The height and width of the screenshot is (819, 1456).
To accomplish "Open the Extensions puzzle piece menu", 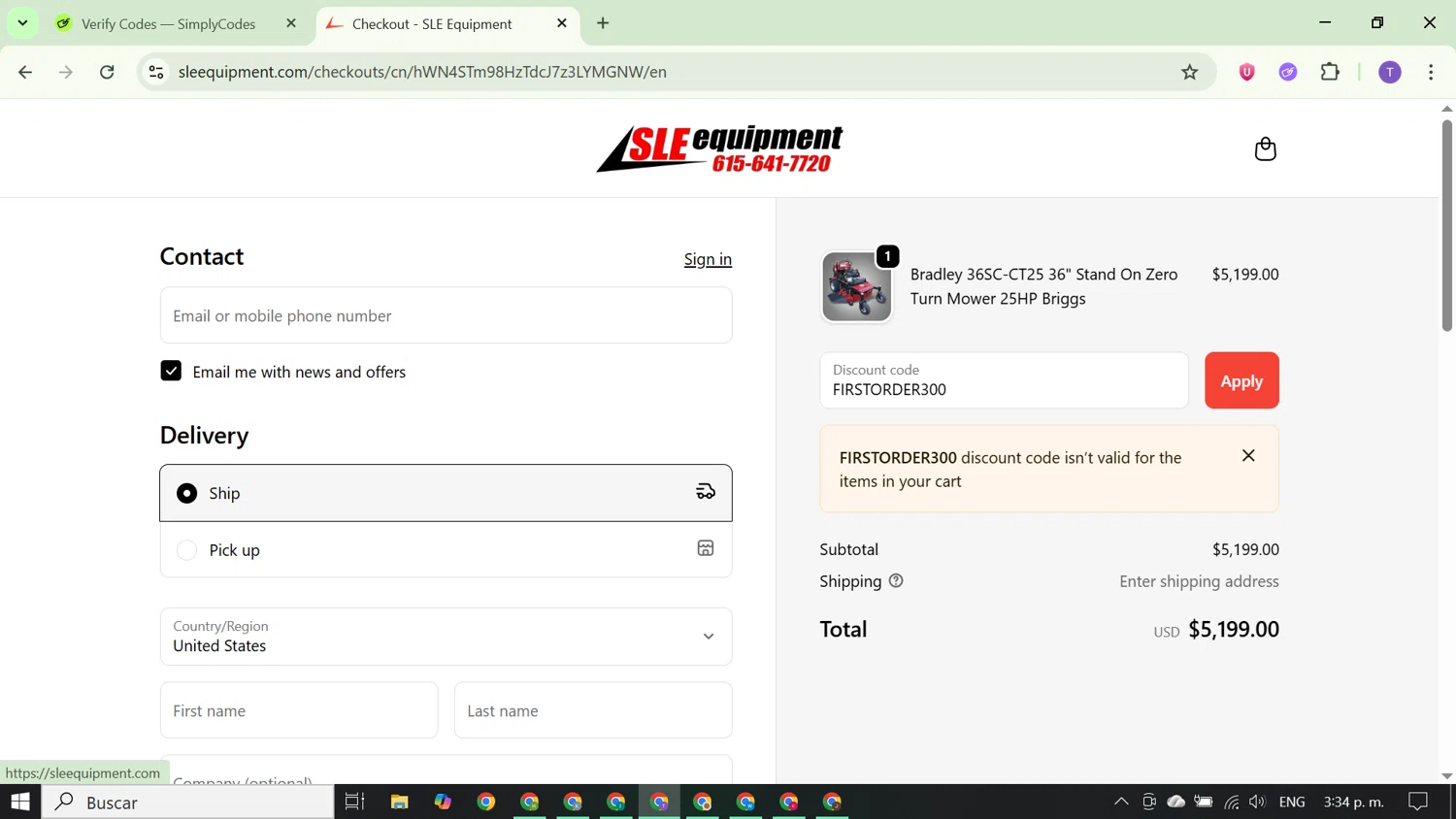I will 1330,72.
